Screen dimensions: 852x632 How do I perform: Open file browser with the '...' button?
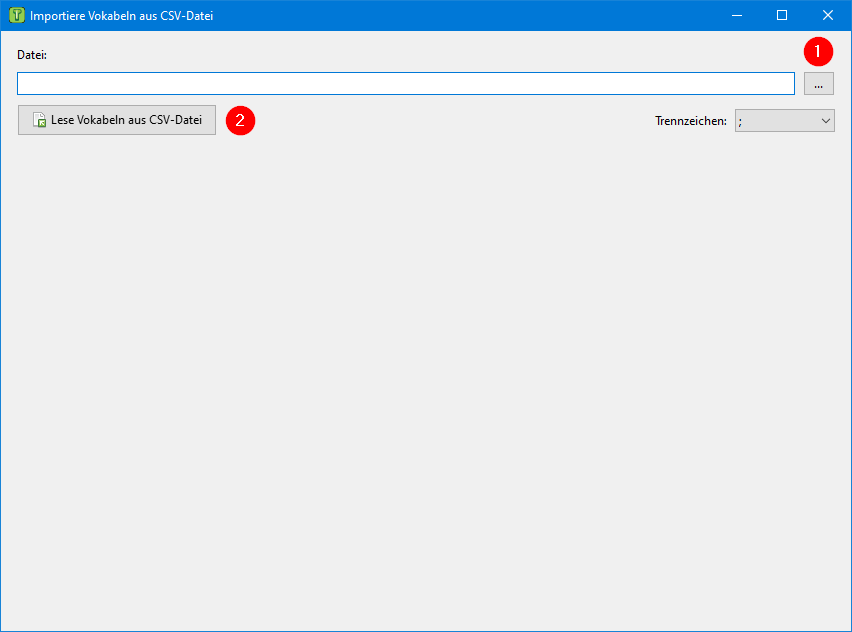pos(818,84)
